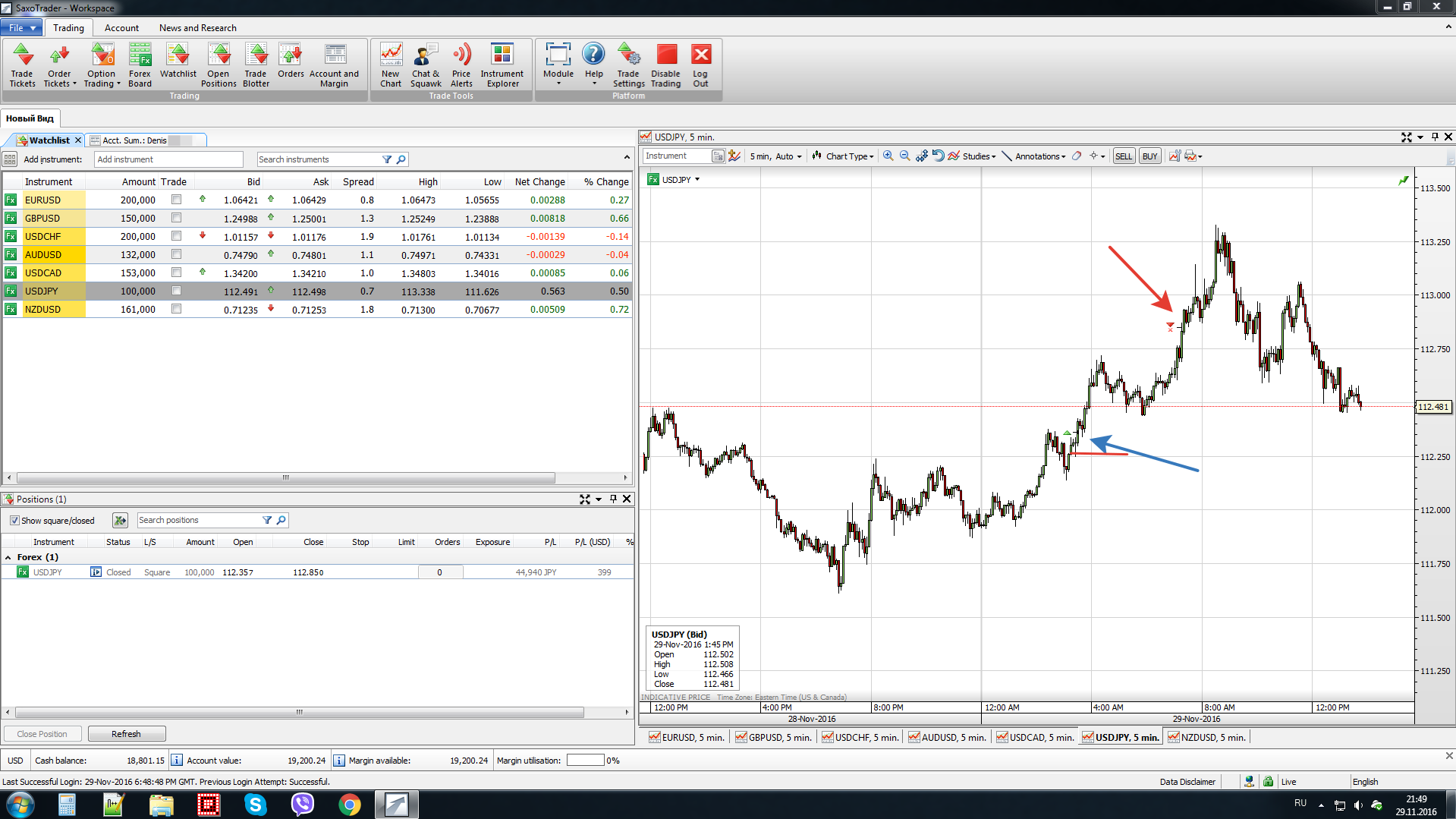Click Disable Trading

click(666, 65)
